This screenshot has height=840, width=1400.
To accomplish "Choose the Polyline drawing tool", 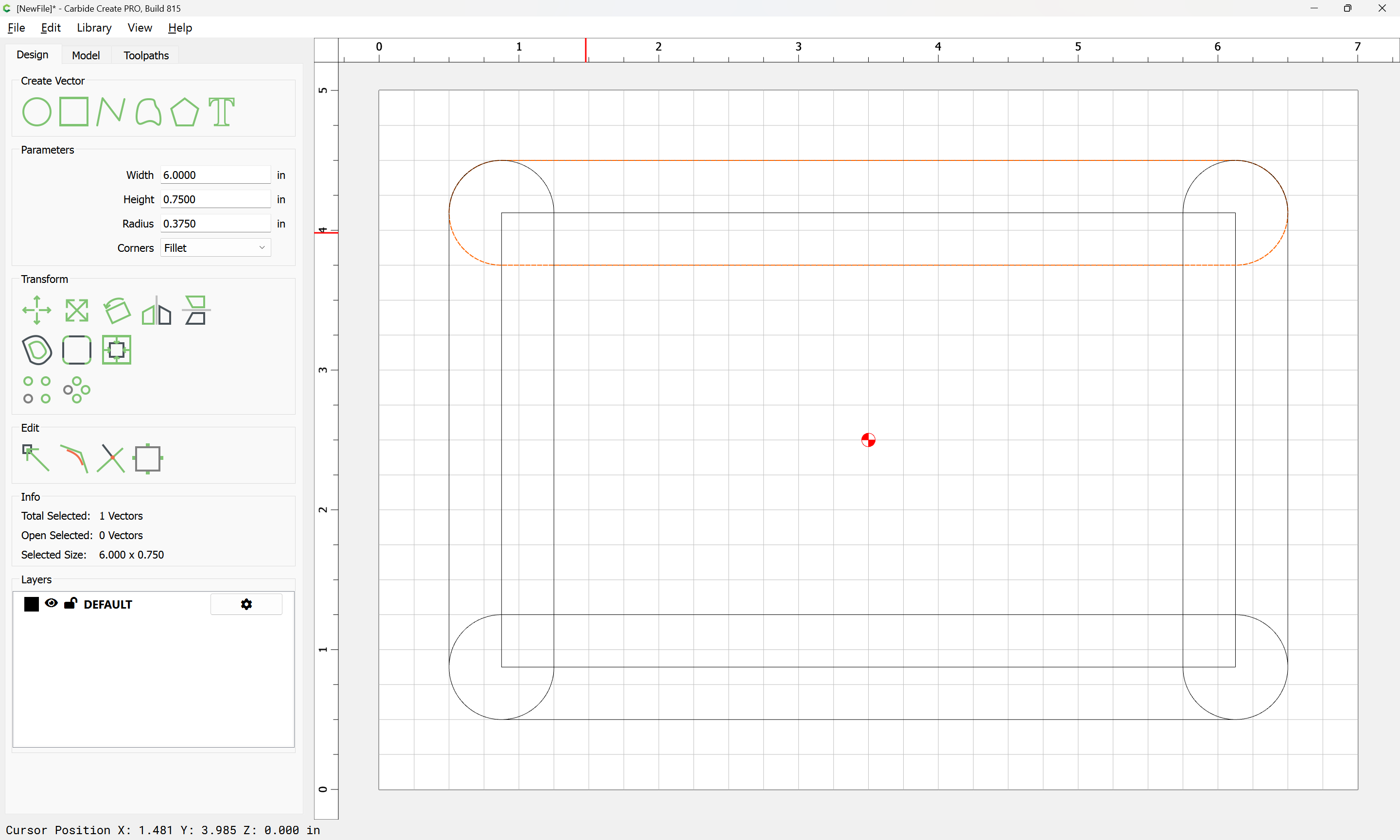I will tap(110, 111).
